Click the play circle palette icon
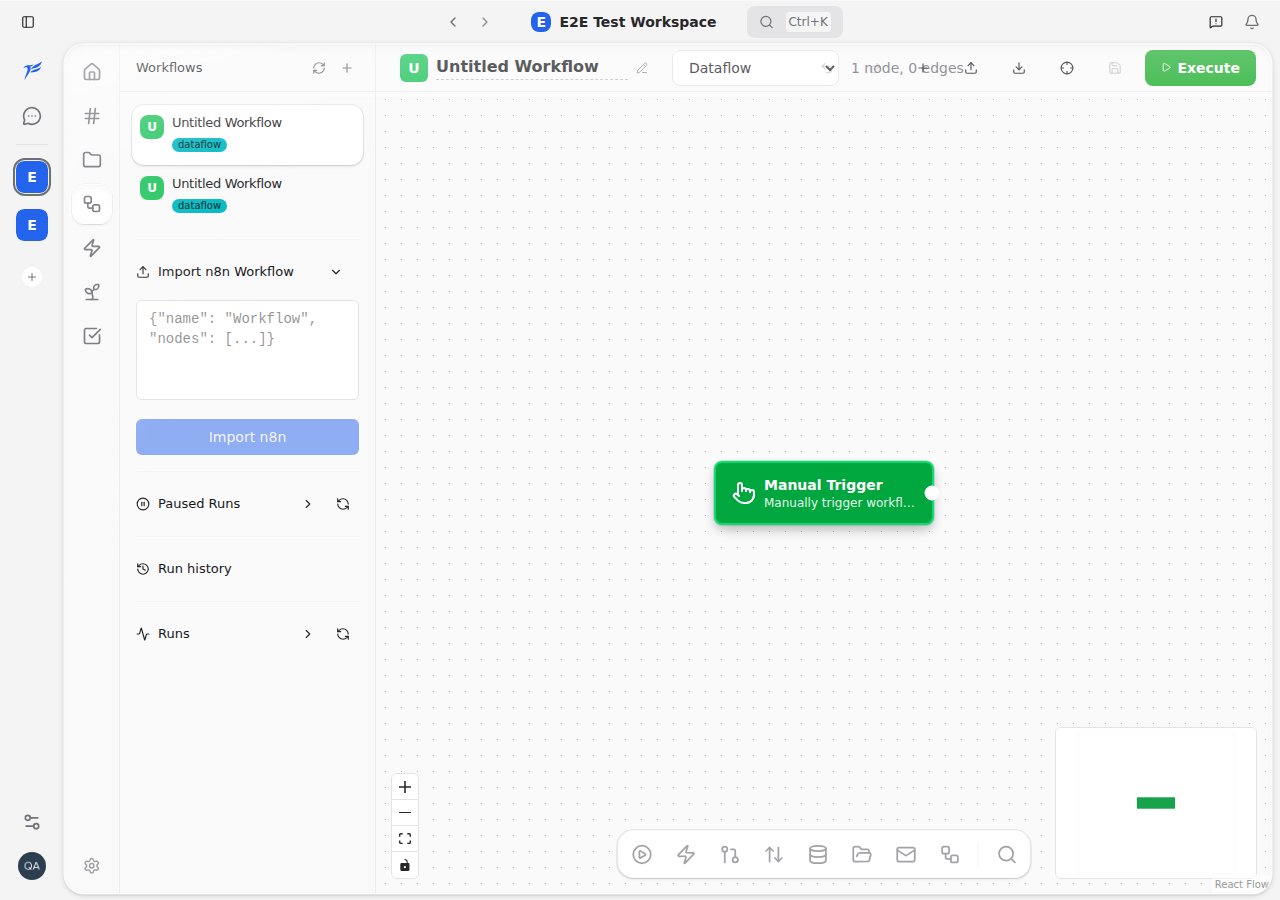This screenshot has height=900, width=1280. pyautogui.click(x=642, y=855)
